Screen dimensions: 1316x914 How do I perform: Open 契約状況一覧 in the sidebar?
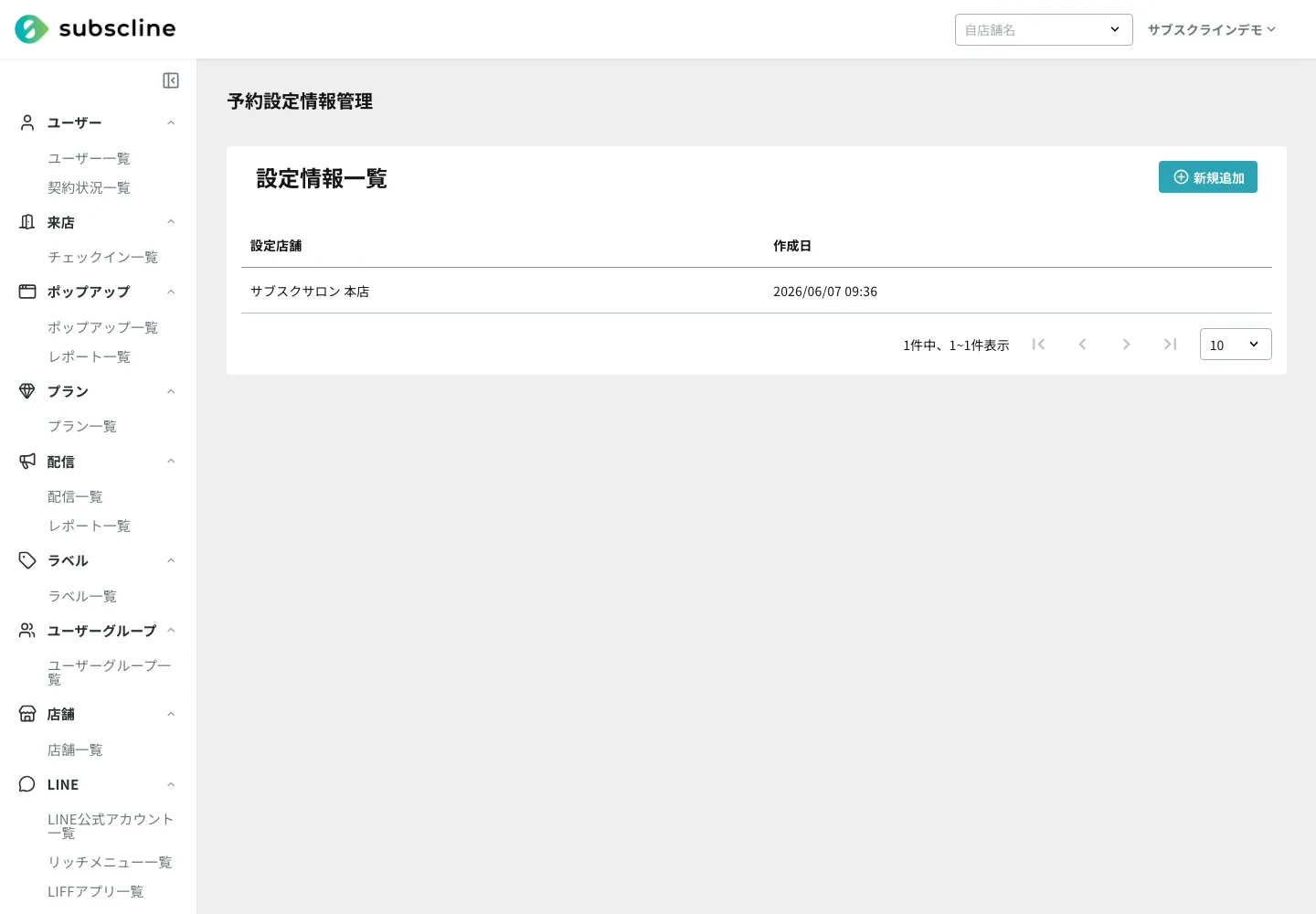point(89,187)
